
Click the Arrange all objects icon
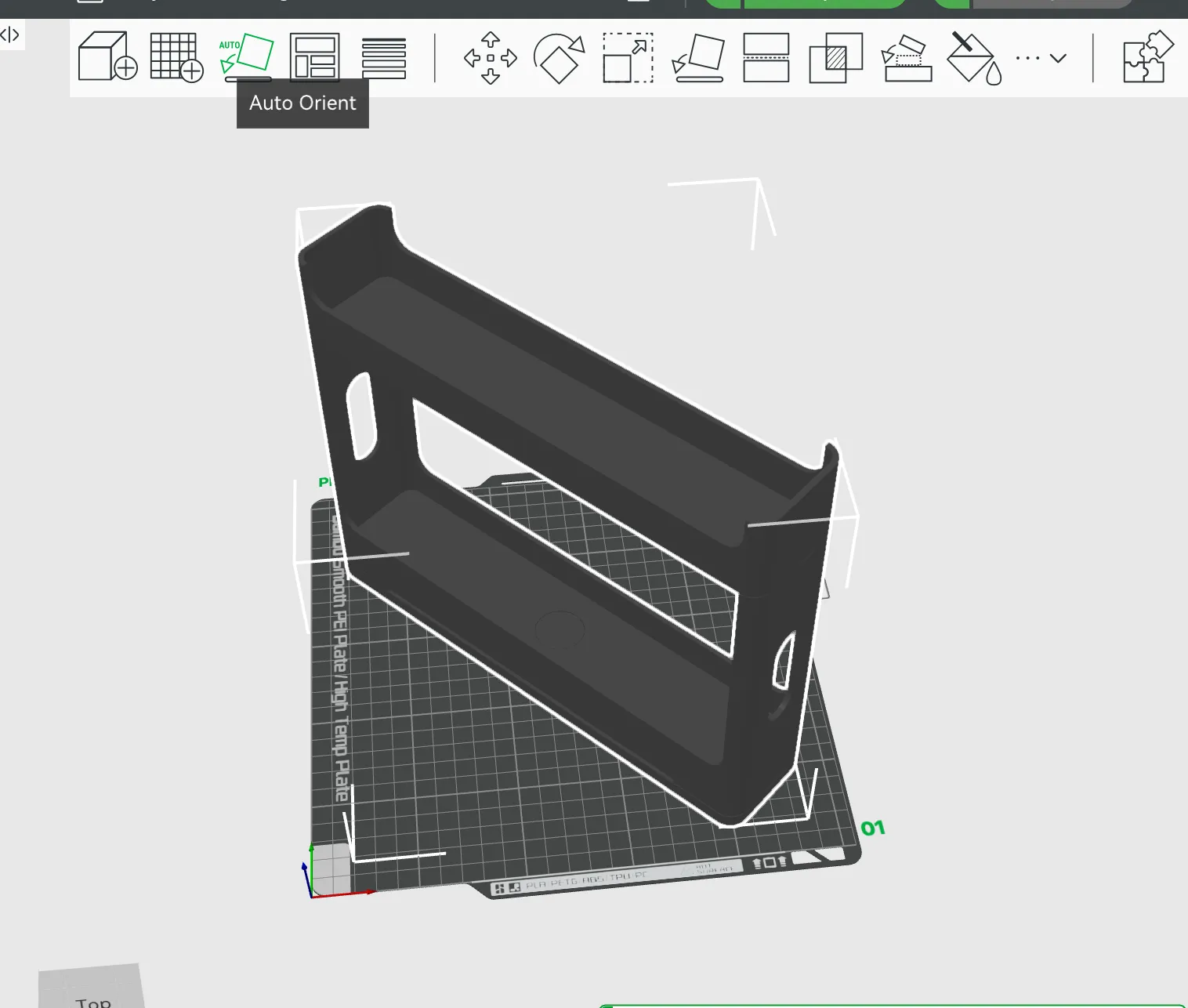[314, 56]
